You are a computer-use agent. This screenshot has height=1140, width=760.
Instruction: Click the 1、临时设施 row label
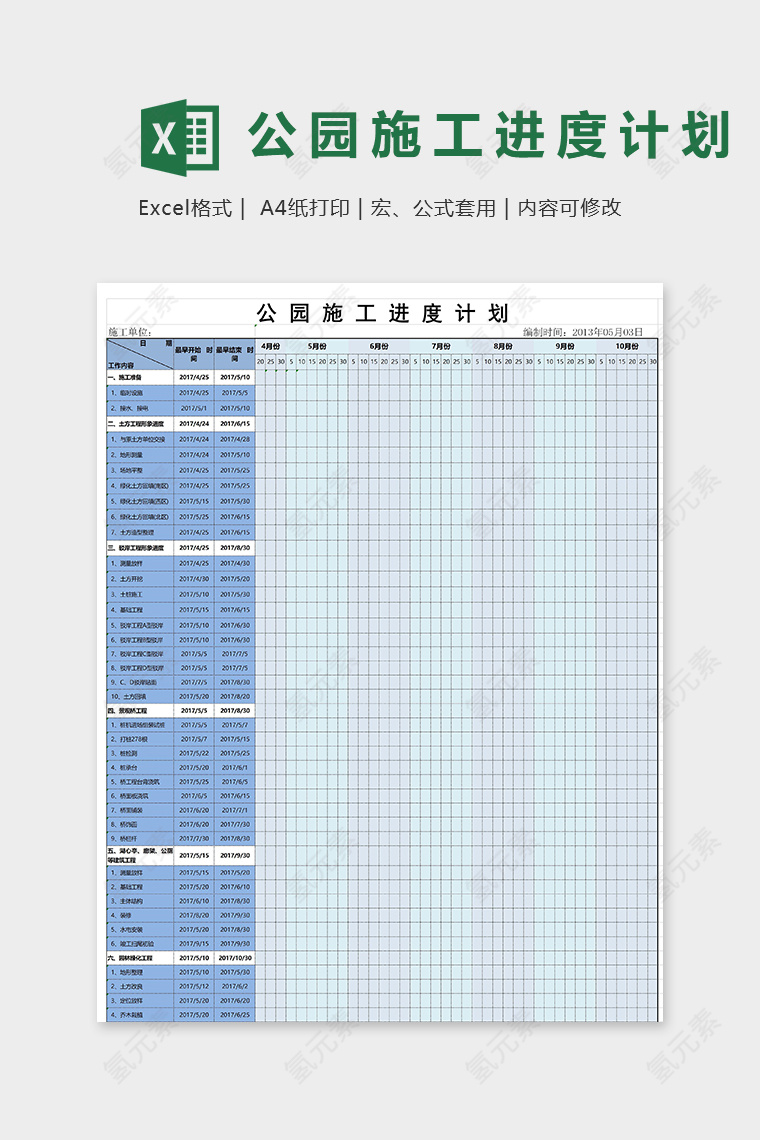pos(127,393)
